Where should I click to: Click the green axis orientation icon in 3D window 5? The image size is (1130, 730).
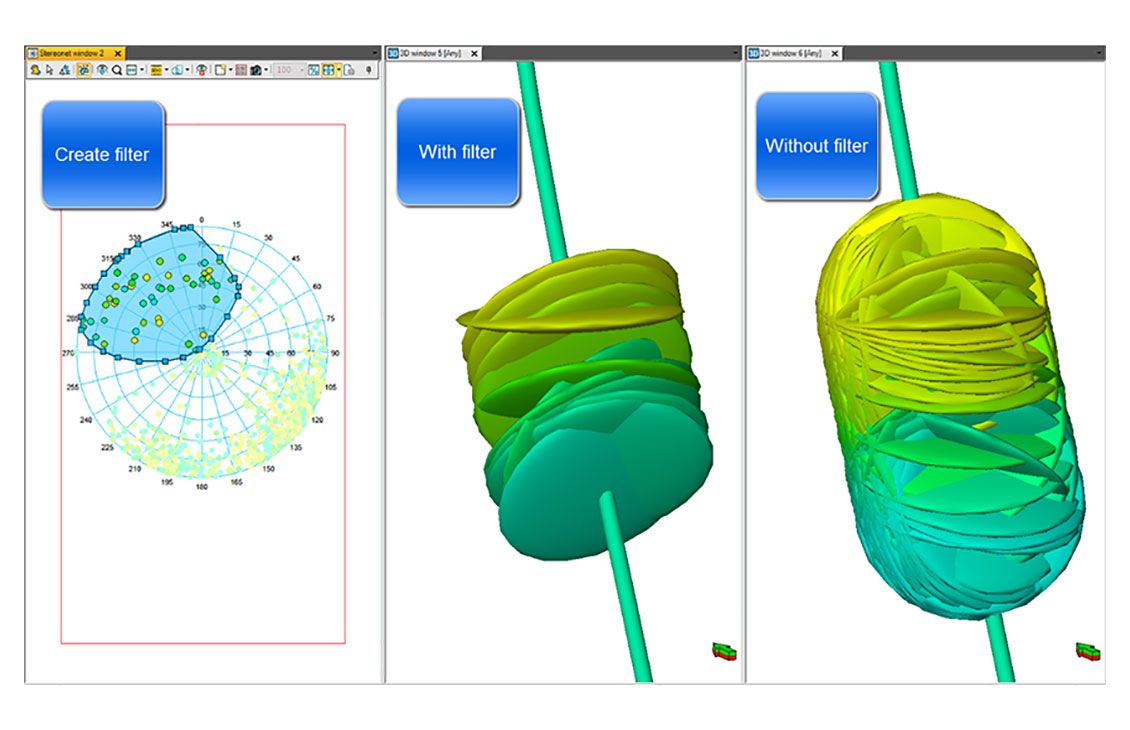click(x=721, y=651)
